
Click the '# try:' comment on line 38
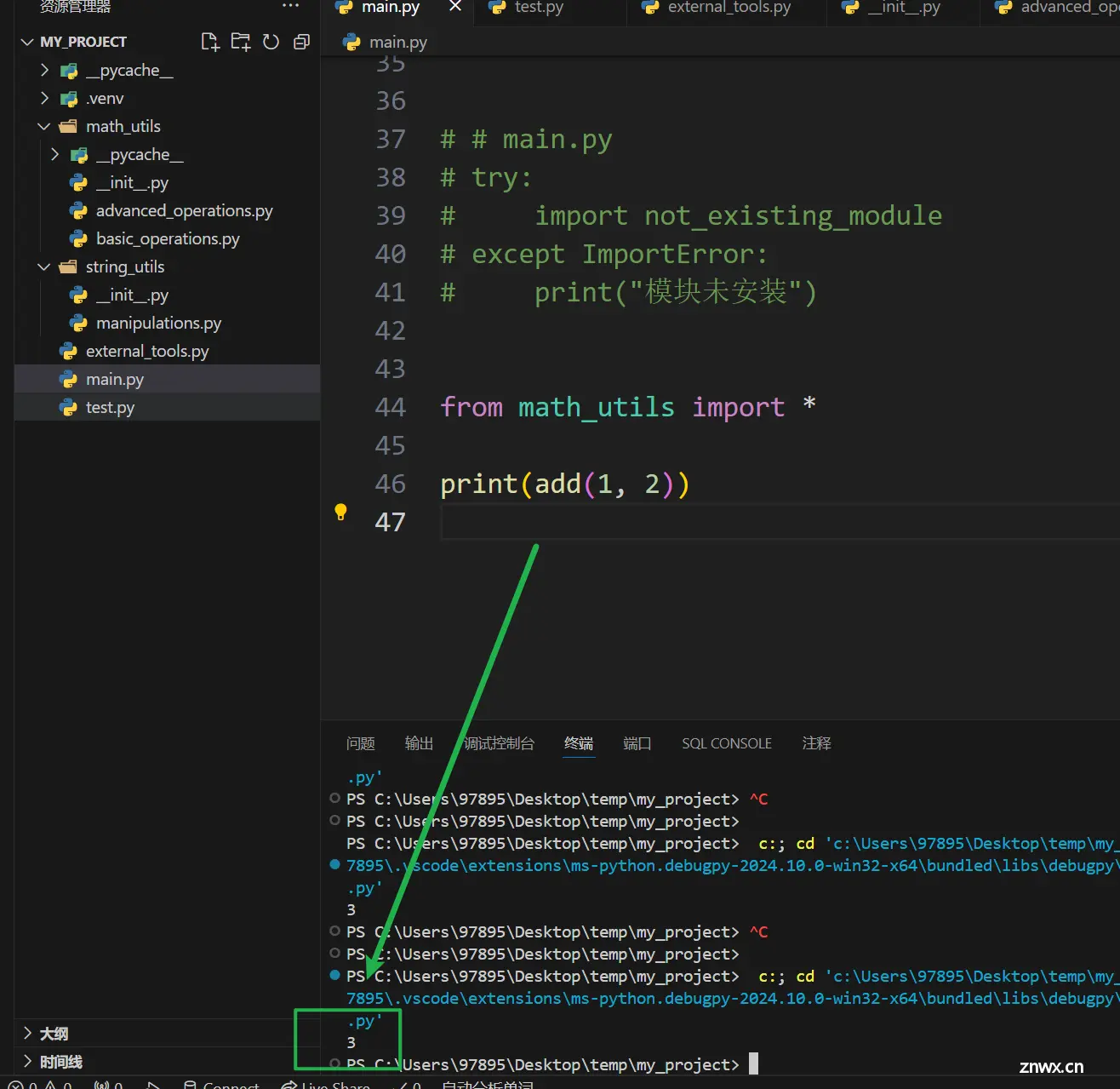tap(486, 178)
